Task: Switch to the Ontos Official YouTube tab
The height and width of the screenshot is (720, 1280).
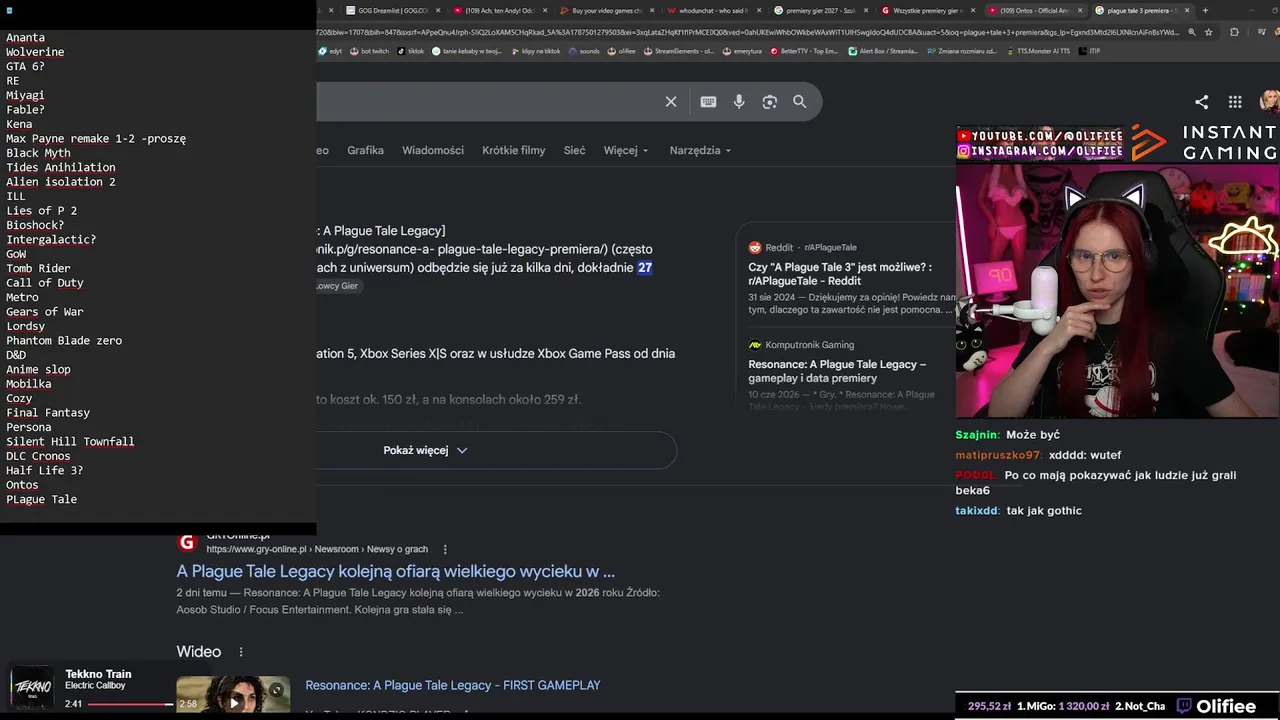Action: pyautogui.click(x=1033, y=11)
